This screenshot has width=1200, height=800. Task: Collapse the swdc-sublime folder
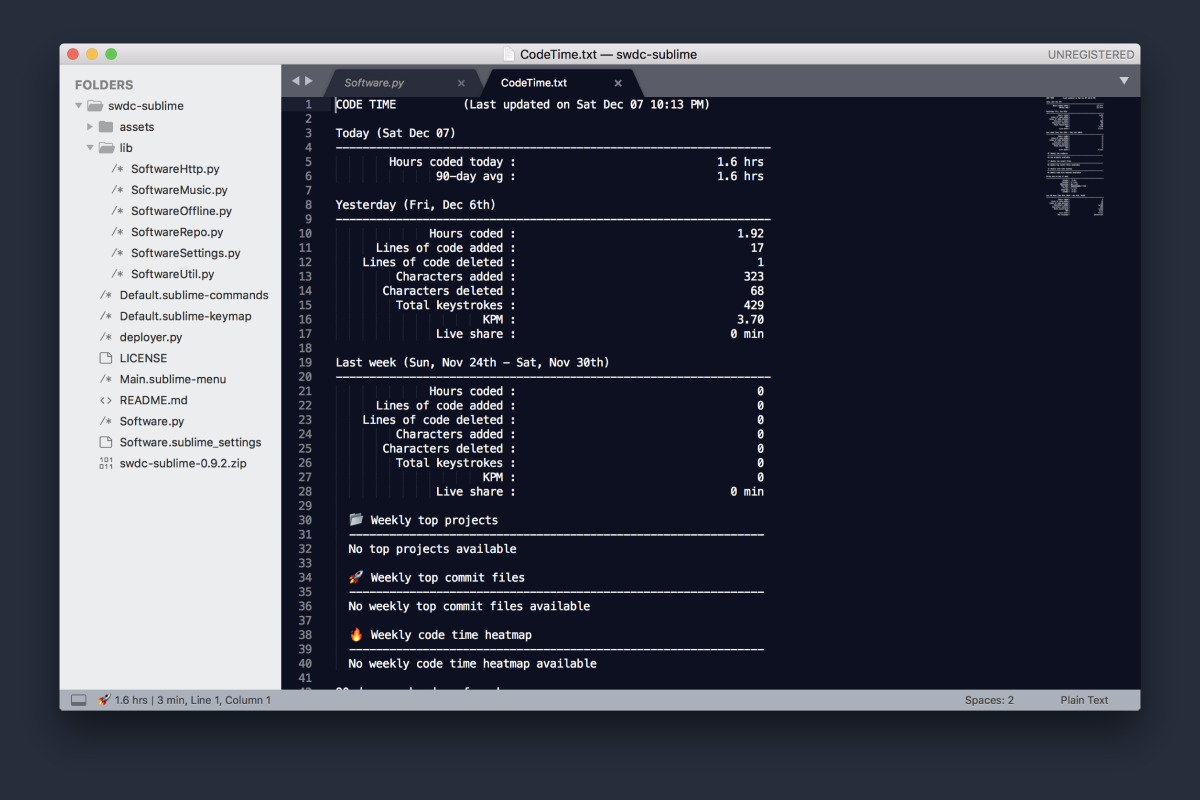click(78, 105)
